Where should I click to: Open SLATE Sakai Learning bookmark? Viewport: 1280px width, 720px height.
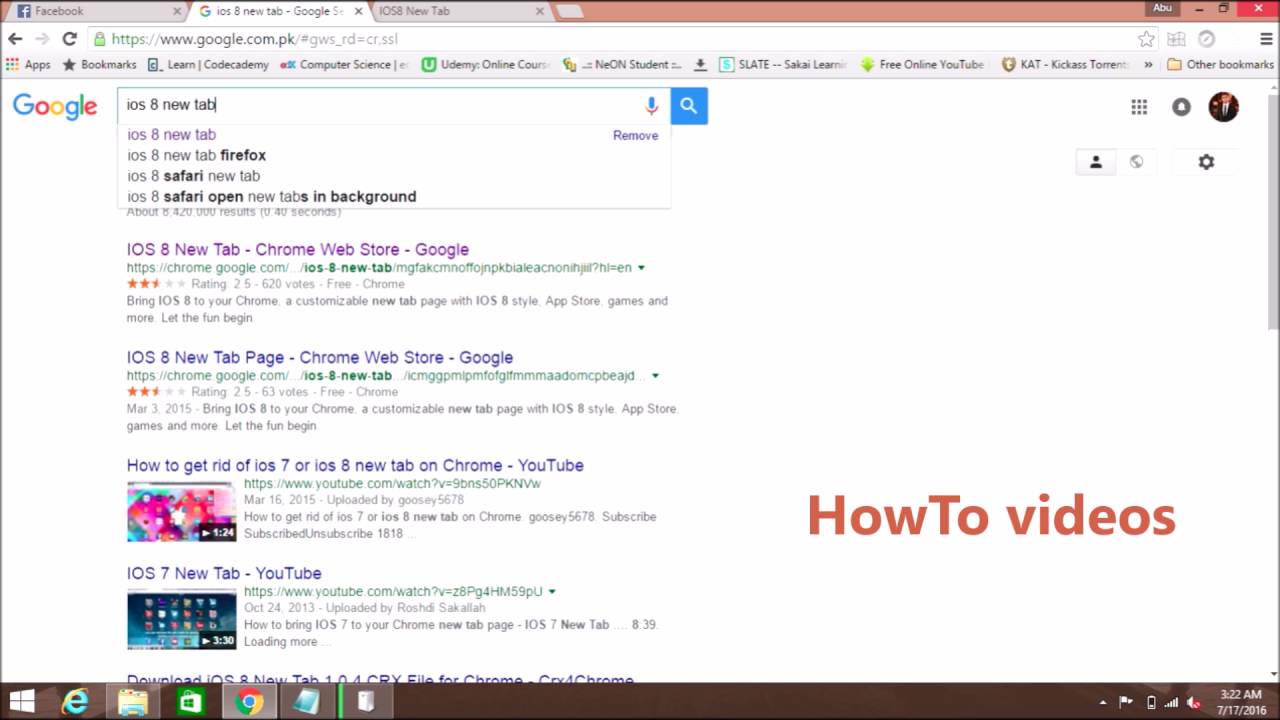coord(783,64)
